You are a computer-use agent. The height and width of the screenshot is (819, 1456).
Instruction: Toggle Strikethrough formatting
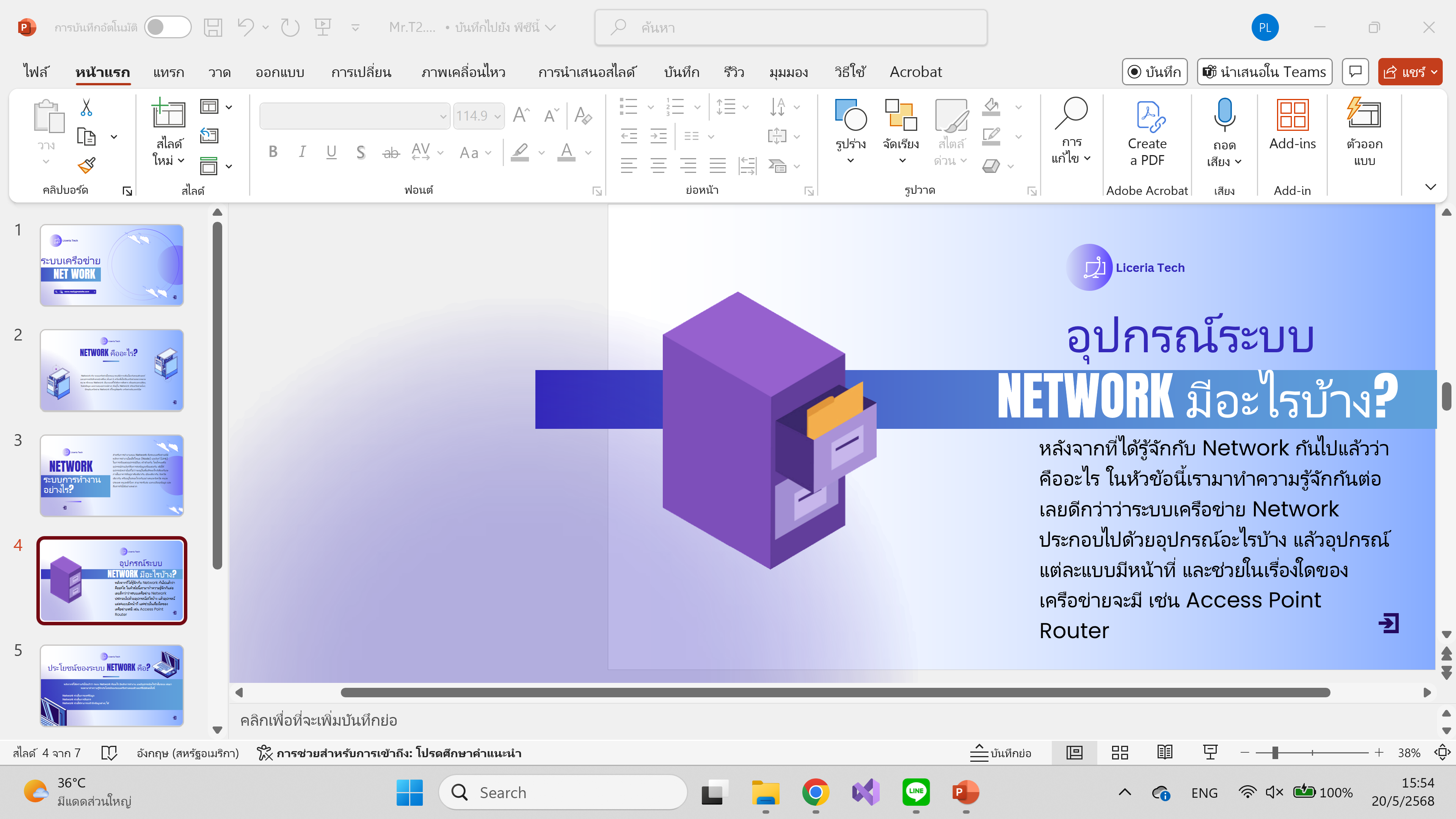pyautogui.click(x=391, y=152)
